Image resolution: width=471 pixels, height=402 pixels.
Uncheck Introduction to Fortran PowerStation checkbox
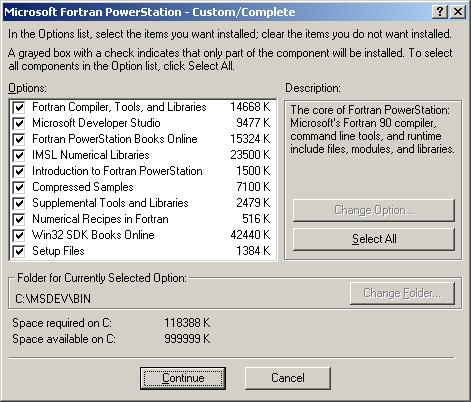[19, 171]
